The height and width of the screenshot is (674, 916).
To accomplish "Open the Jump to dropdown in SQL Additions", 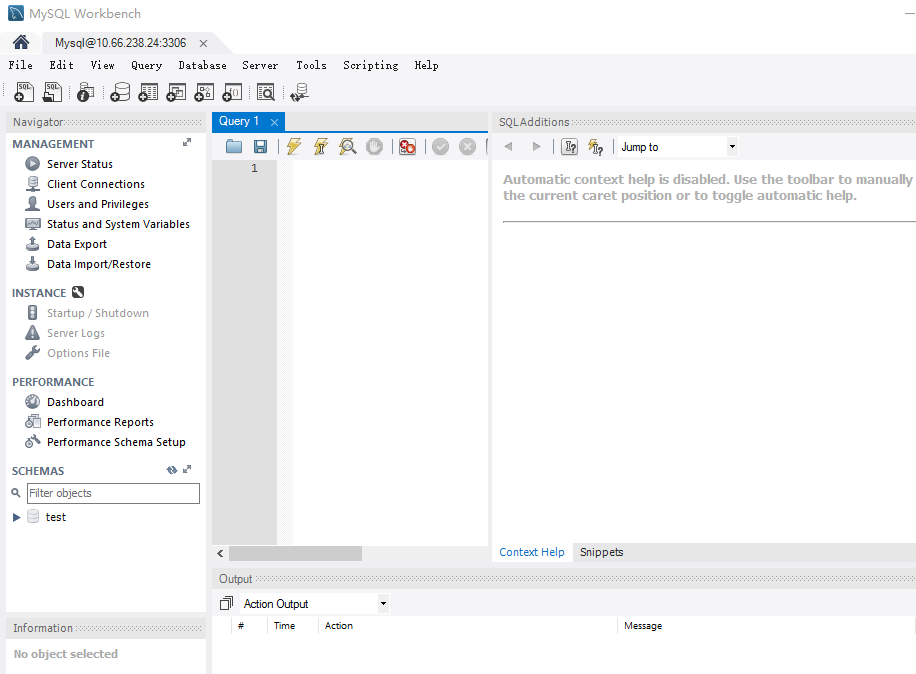I will 731,146.
